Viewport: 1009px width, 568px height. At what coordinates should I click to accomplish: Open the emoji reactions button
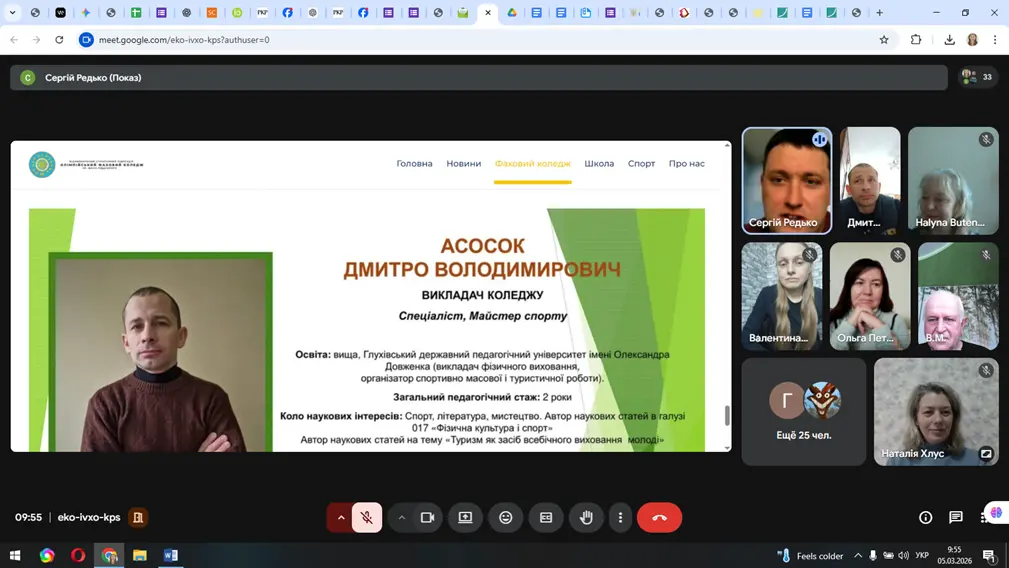pos(506,517)
